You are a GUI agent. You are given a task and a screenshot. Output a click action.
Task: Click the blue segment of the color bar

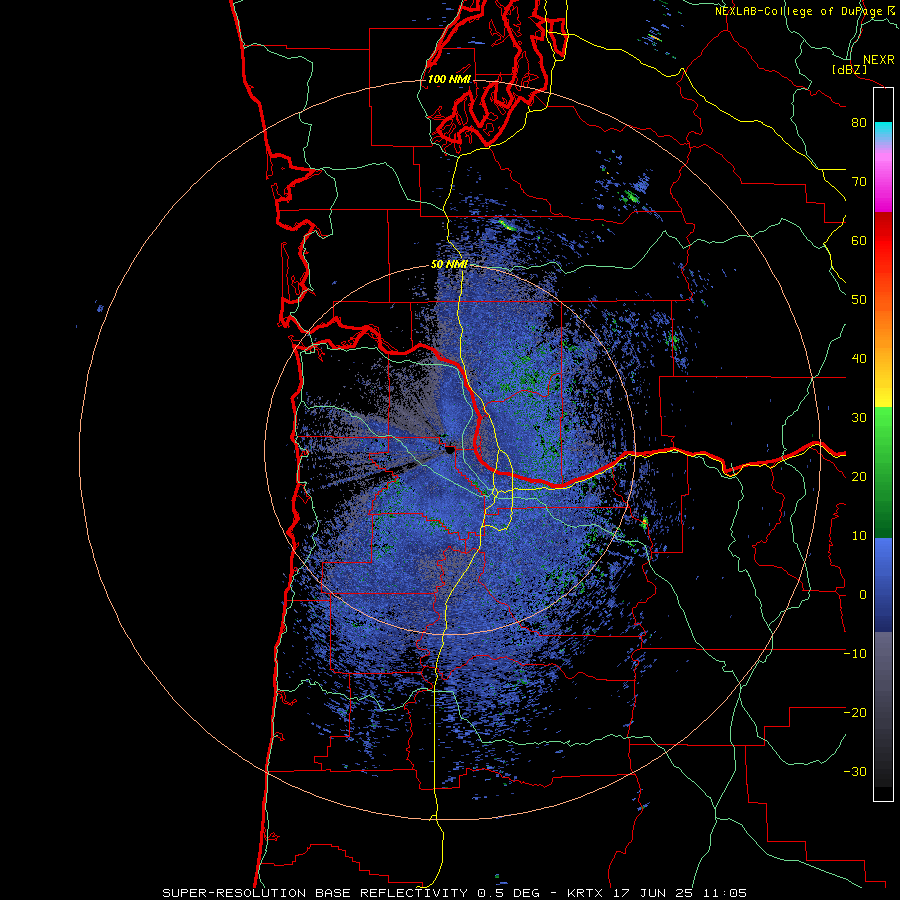tap(883, 585)
